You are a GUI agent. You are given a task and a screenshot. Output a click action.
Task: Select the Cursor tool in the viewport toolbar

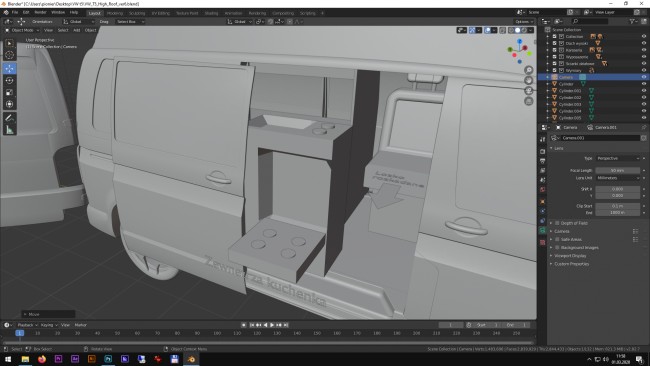(10, 55)
